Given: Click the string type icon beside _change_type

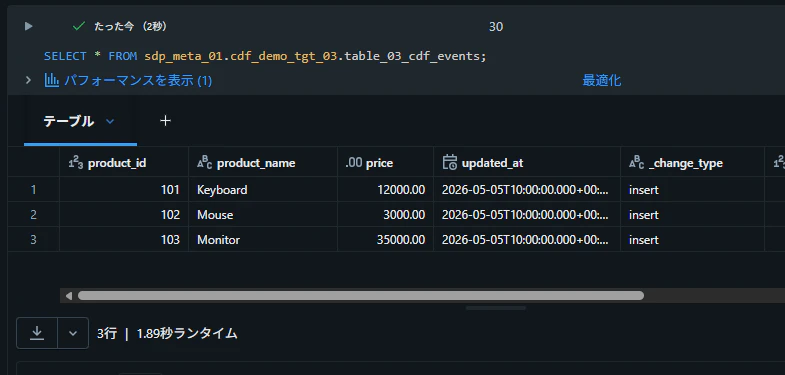Looking at the screenshot, I should 636,162.
